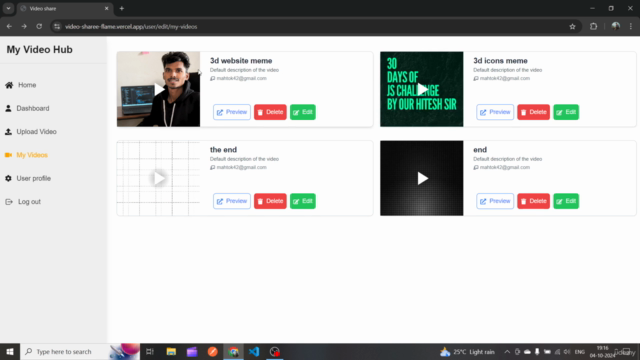Click the My Video Hub title
This screenshot has width=640, height=360.
tap(40, 49)
